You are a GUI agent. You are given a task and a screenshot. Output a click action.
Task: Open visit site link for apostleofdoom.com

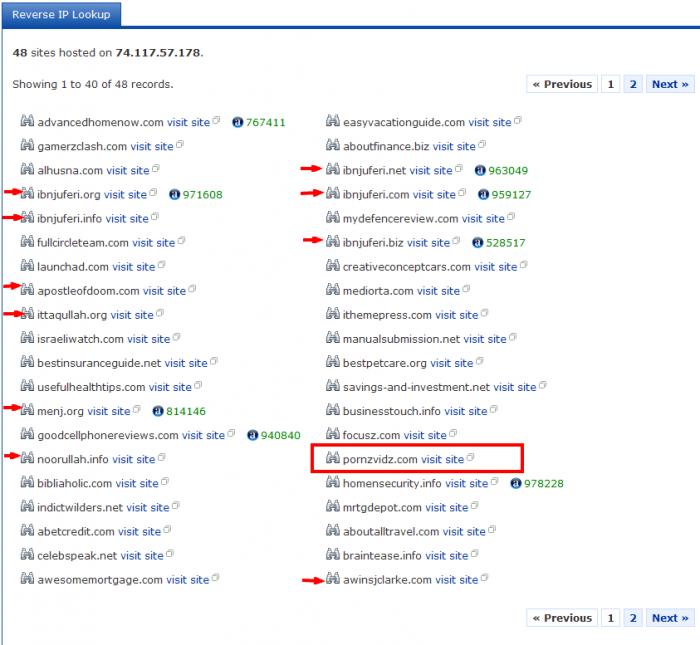pos(164,291)
